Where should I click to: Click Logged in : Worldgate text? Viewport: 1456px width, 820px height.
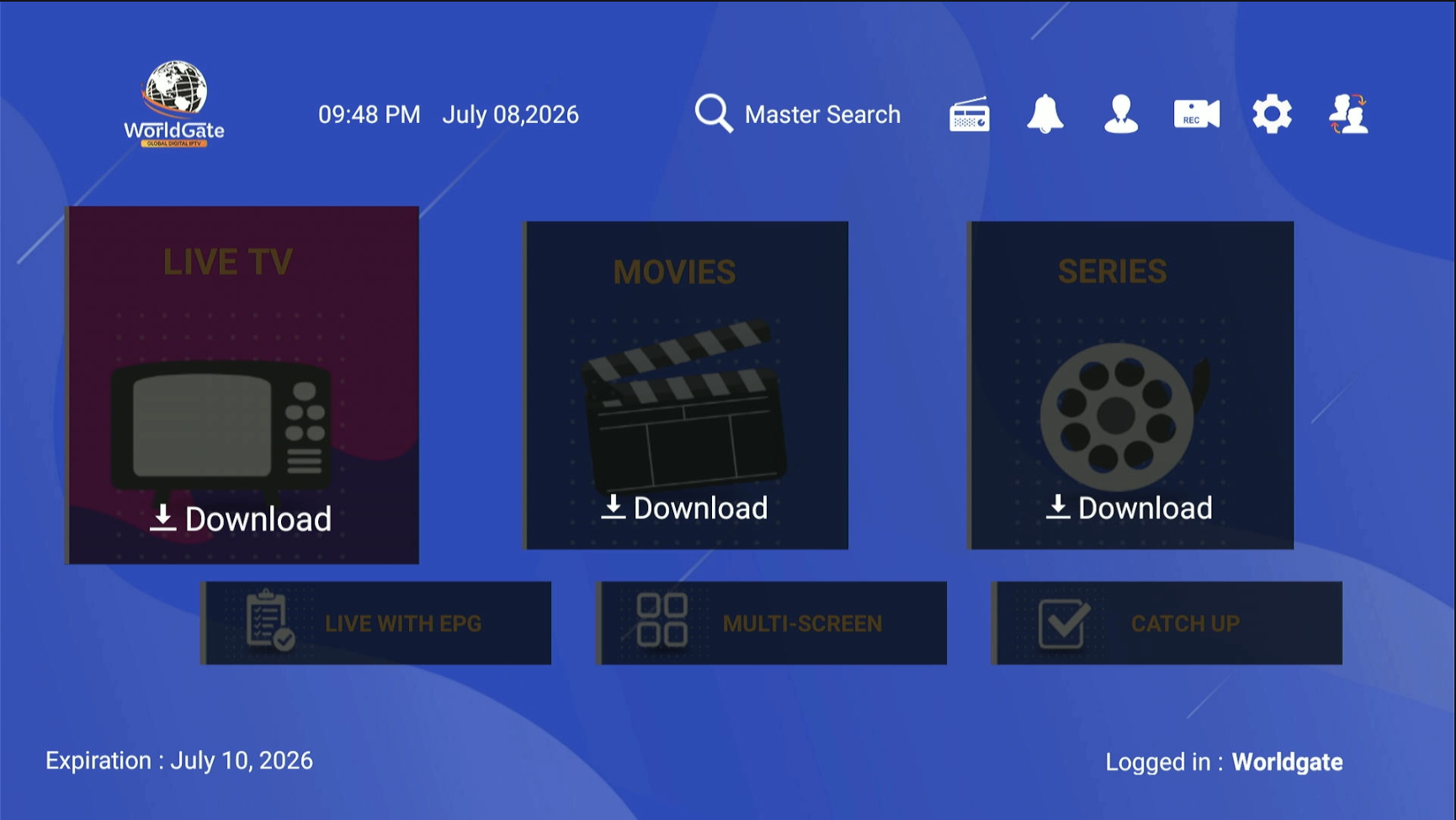tap(1224, 762)
